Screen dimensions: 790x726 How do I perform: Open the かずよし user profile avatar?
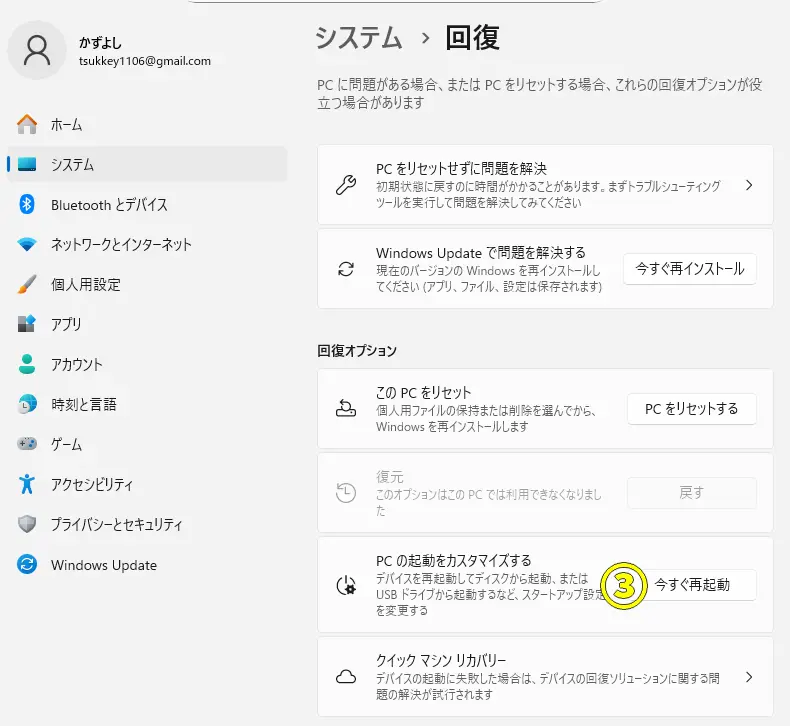tap(37, 51)
